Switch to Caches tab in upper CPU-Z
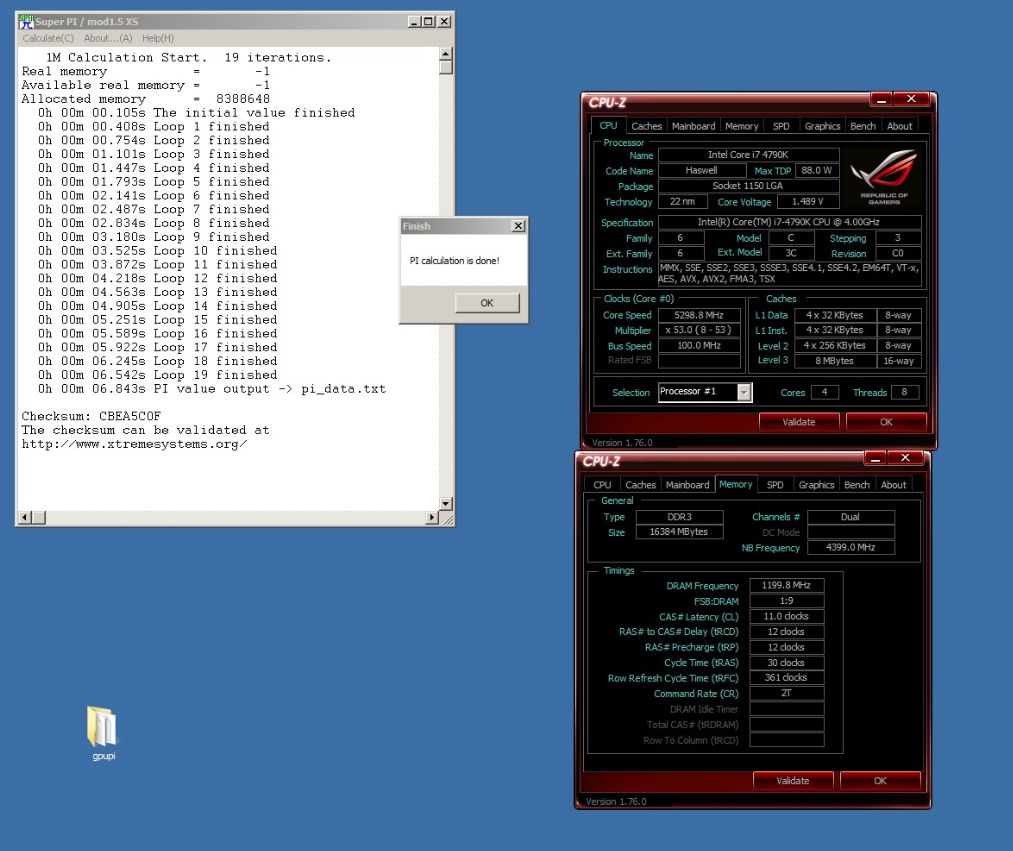The height and width of the screenshot is (851, 1013). coord(646,126)
